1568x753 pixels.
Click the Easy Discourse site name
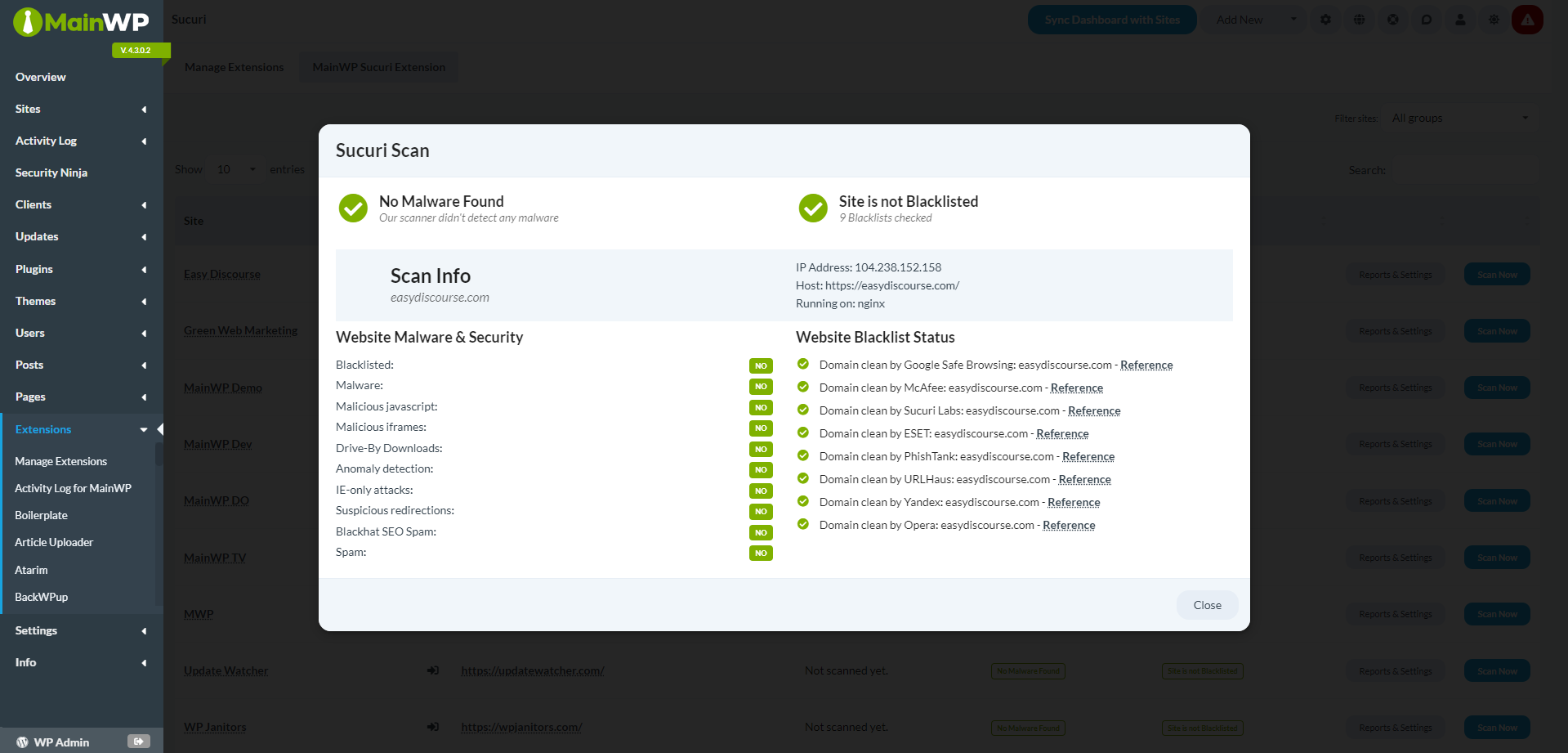tap(222, 274)
